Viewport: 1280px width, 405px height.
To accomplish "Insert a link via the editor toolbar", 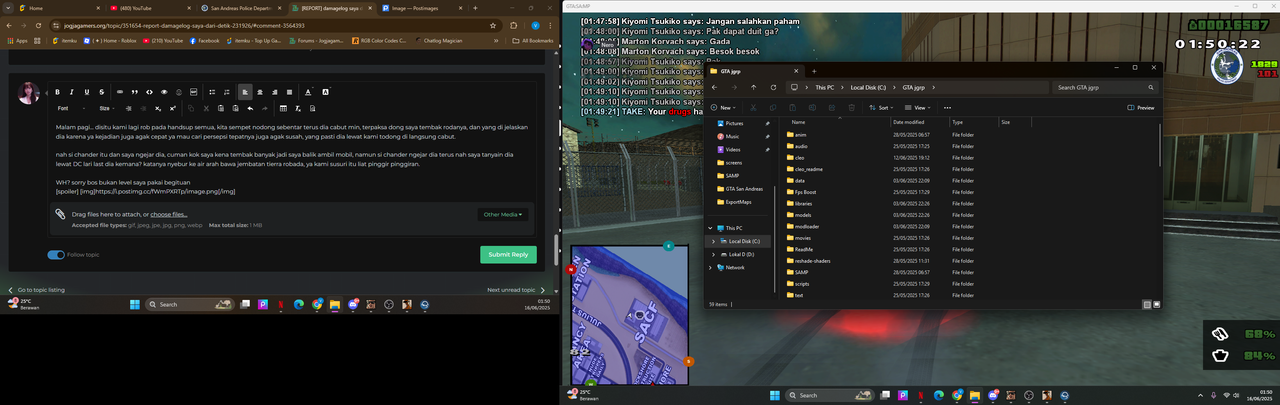I will coord(120,92).
